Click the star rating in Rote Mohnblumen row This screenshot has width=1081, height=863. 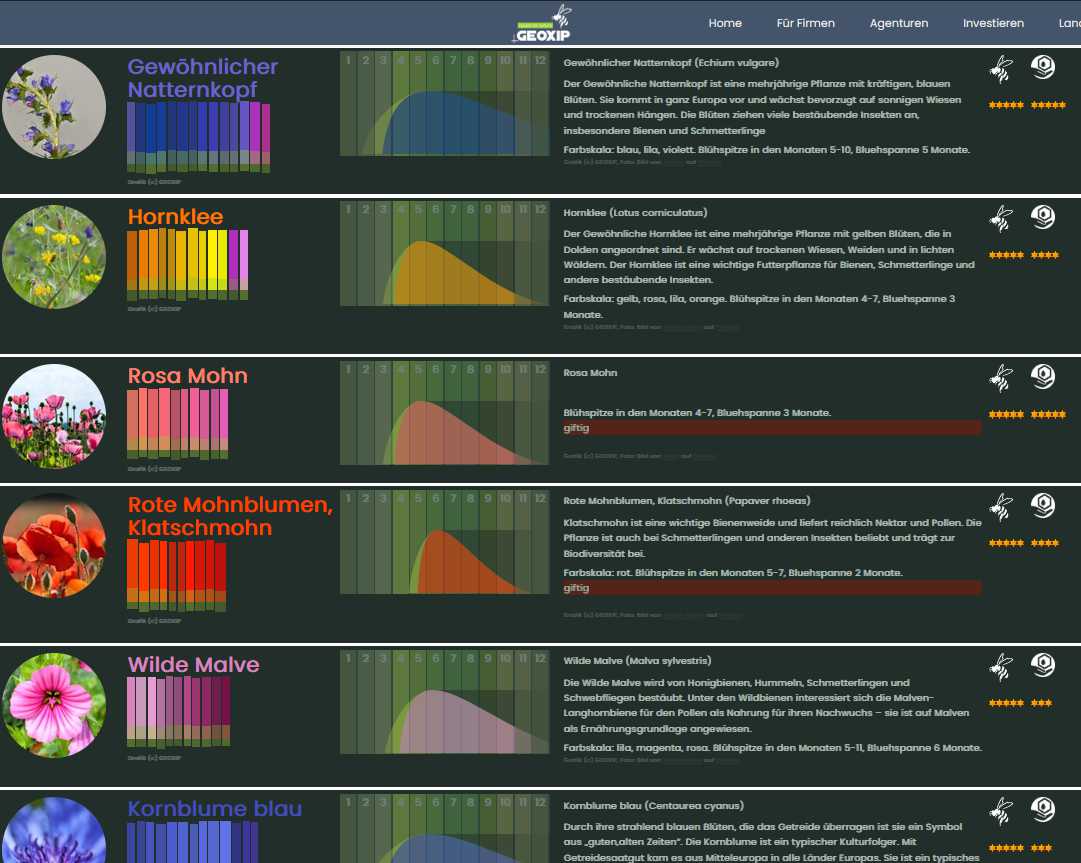(x=1023, y=543)
